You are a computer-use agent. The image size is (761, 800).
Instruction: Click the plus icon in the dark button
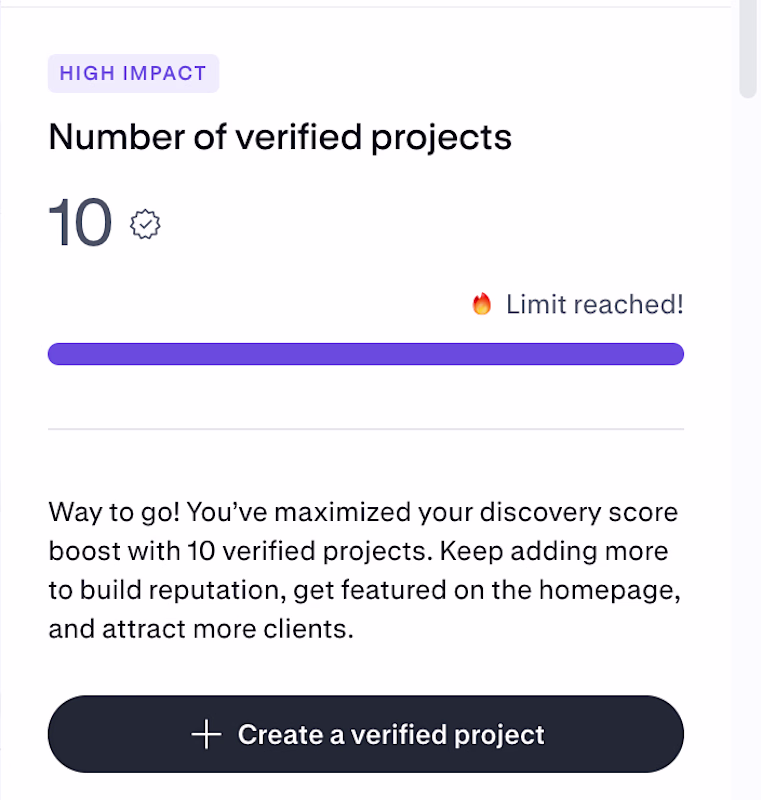point(206,735)
